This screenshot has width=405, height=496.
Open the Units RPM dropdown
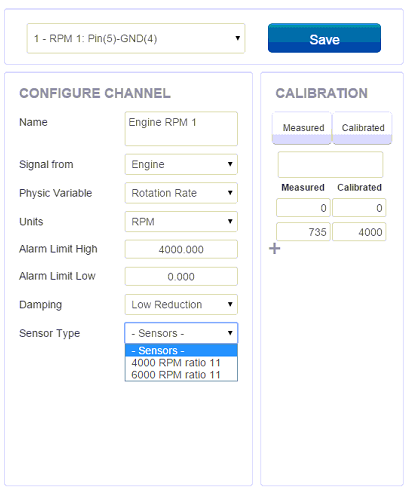pos(181,221)
